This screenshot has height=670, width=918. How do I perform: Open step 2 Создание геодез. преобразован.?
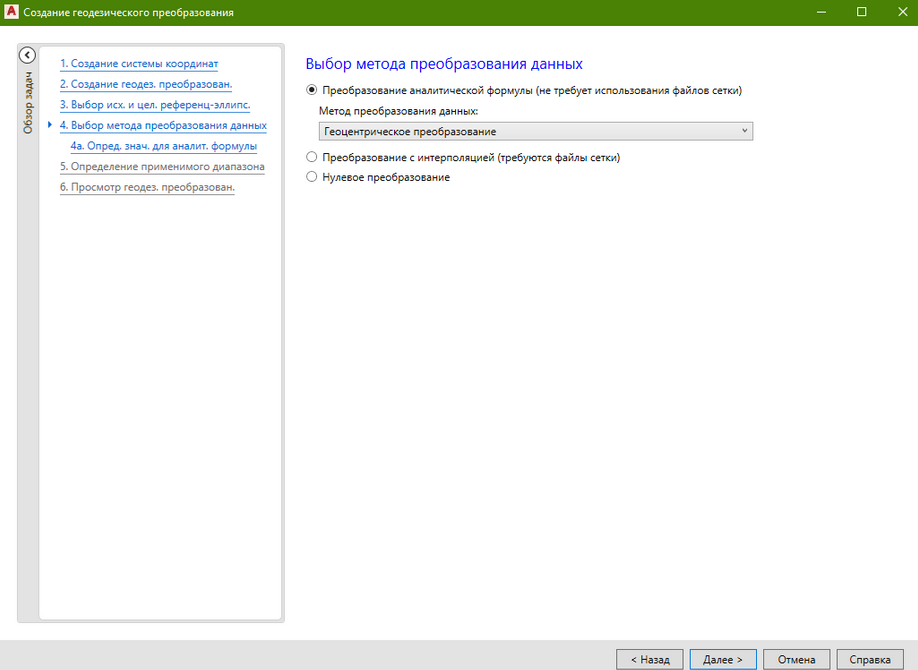145,84
